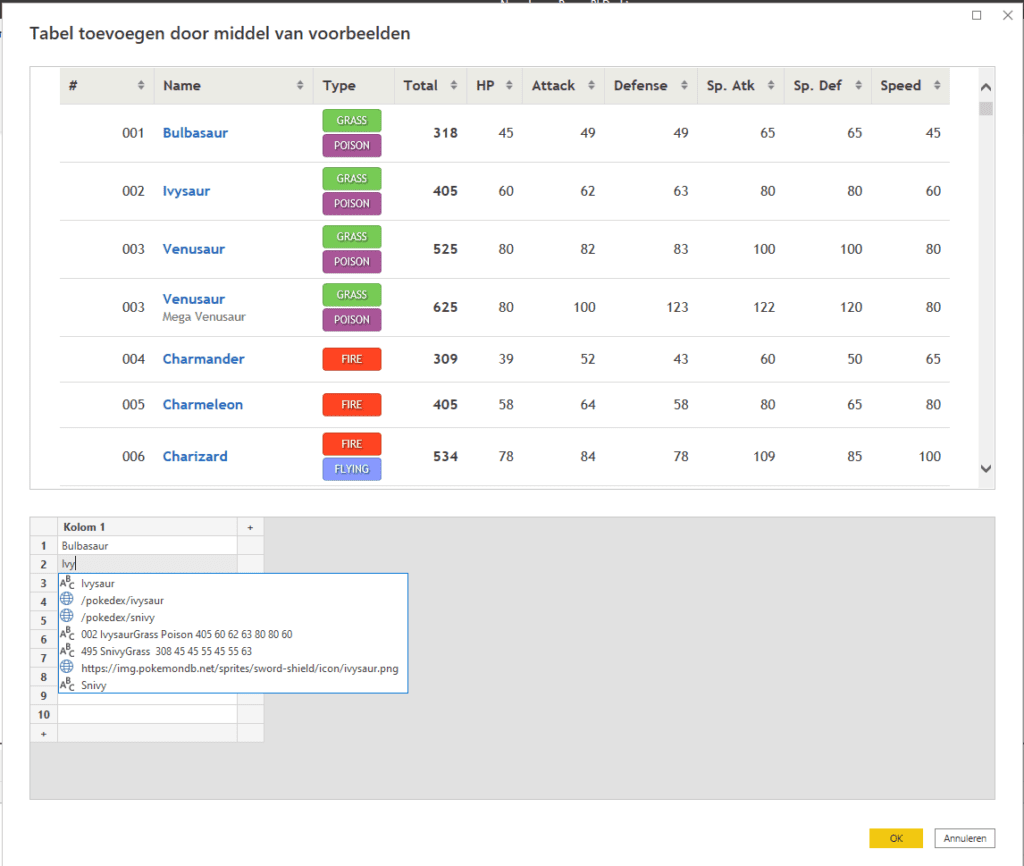The width and height of the screenshot is (1024, 866).
Task: Click the globe icon beside the ivysaur.png URL
Action: 67,667
